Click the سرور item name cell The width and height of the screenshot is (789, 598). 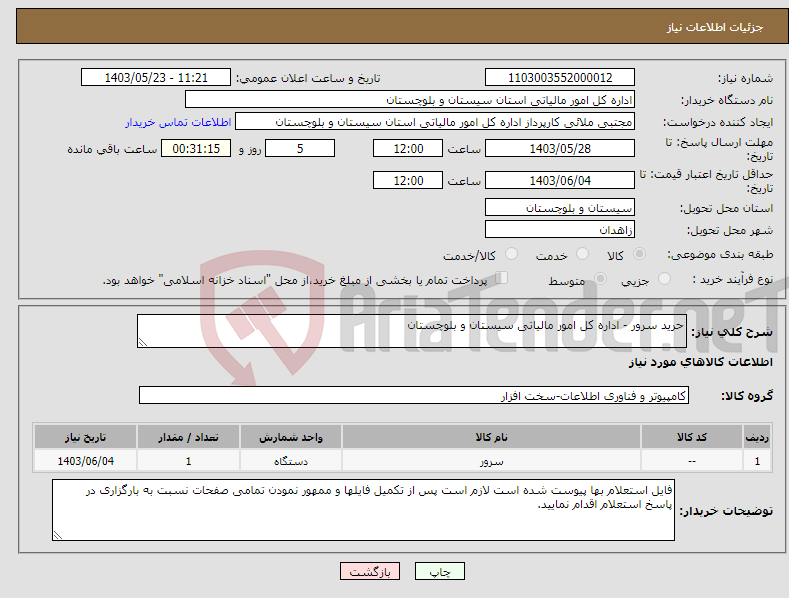[491, 461]
